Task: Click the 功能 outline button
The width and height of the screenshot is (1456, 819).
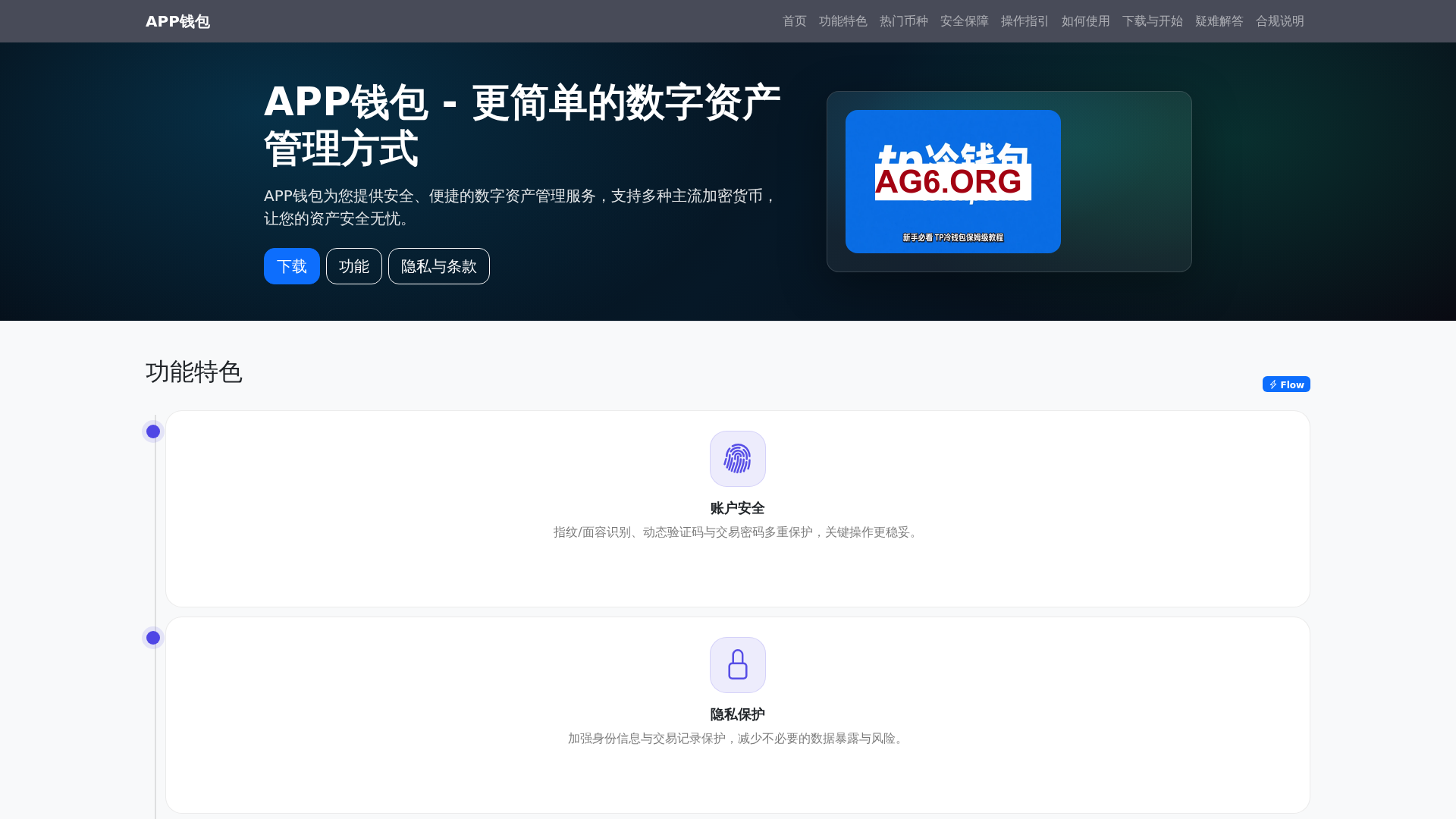Action: tap(354, 266)
